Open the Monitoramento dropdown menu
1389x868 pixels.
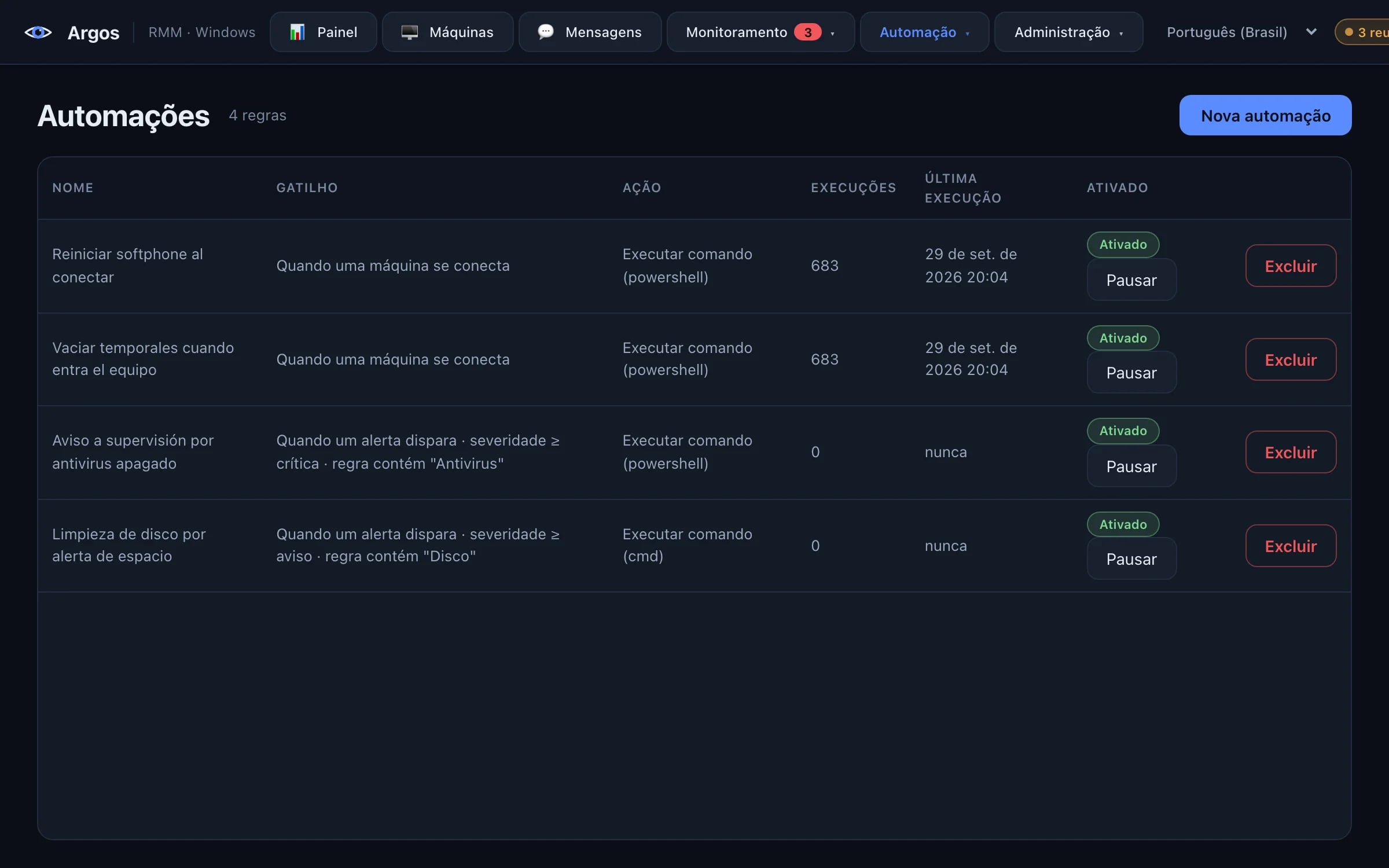coord(760,32)
